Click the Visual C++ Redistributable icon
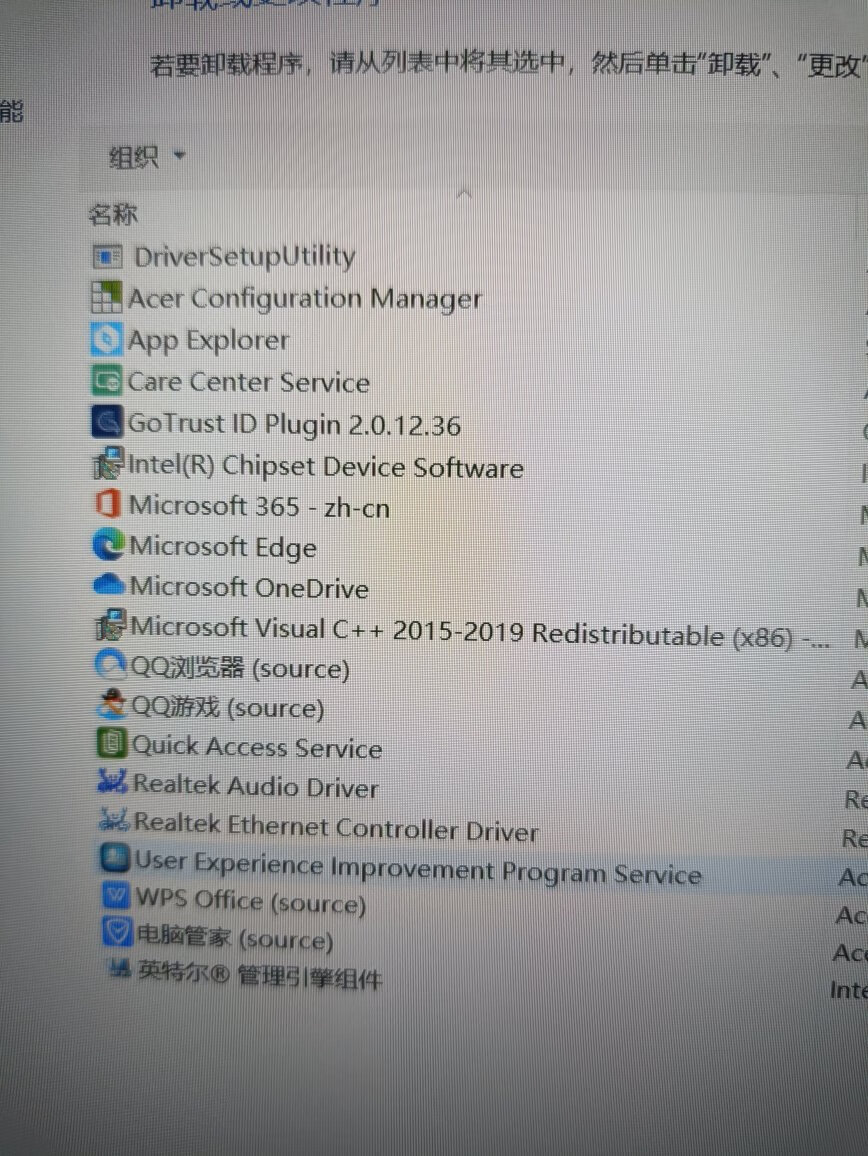868x1156 pixels. tap(111, 625)
